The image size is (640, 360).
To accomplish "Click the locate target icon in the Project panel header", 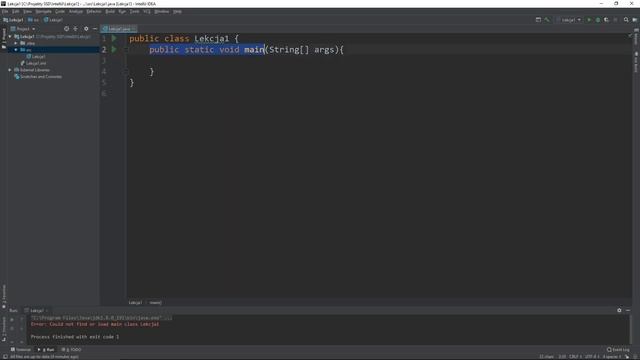I will point(67,29).
